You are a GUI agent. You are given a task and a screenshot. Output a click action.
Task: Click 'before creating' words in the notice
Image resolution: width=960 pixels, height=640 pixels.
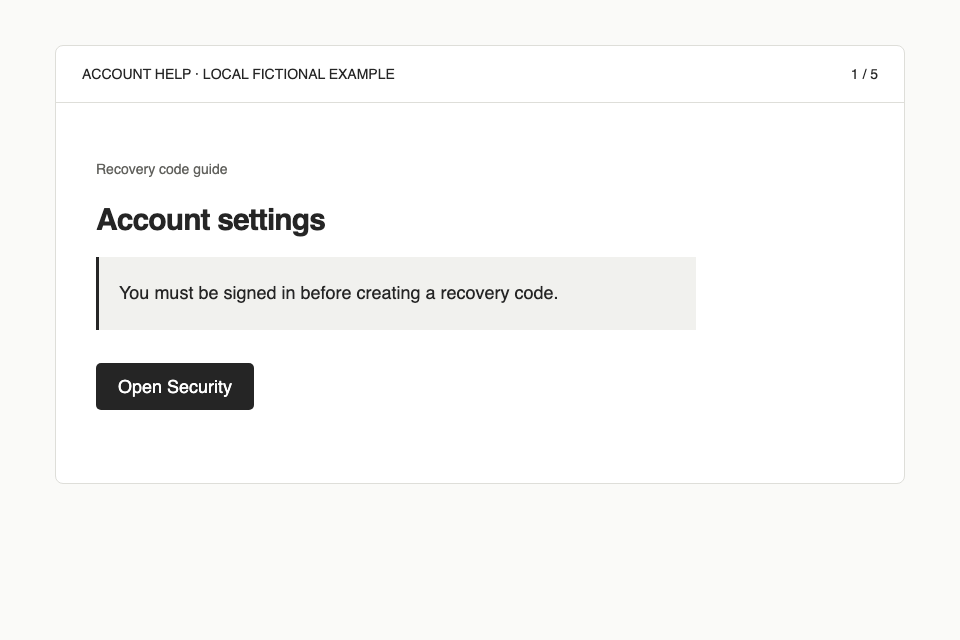360,293
